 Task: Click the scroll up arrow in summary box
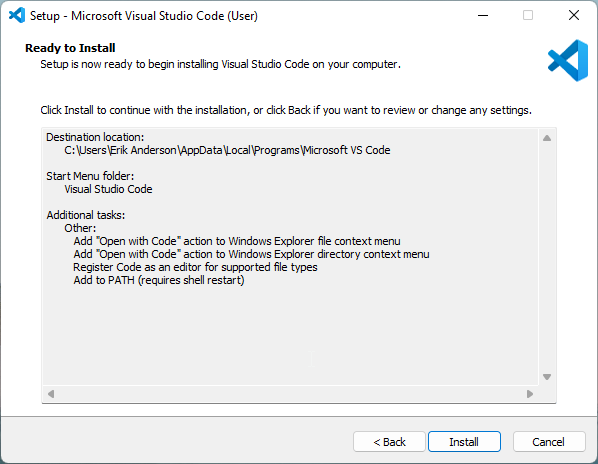coord(547,138)
